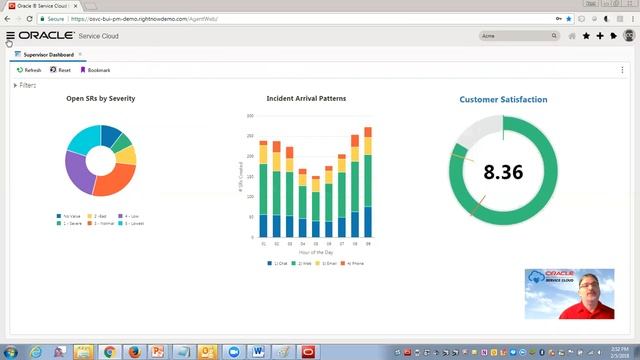Toggle No Value legend in severity chart
The width and height of the screenshot is (640, 360).
point(69,216)
